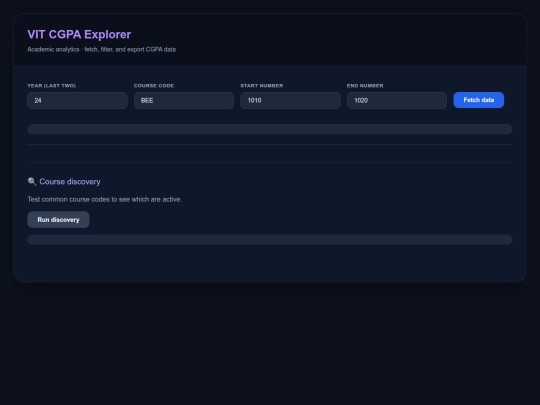Select the VIT CGPA Explorer title

point(79,34)
